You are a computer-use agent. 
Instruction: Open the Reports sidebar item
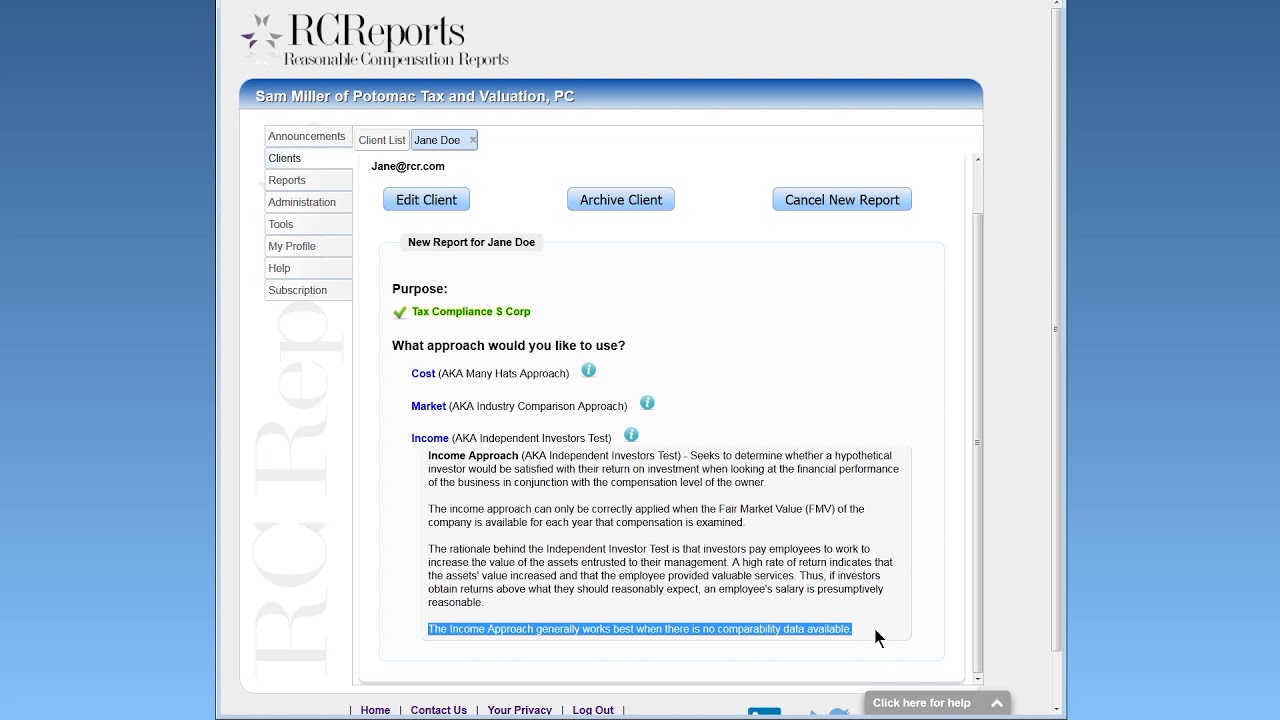[x=308, y=180]
